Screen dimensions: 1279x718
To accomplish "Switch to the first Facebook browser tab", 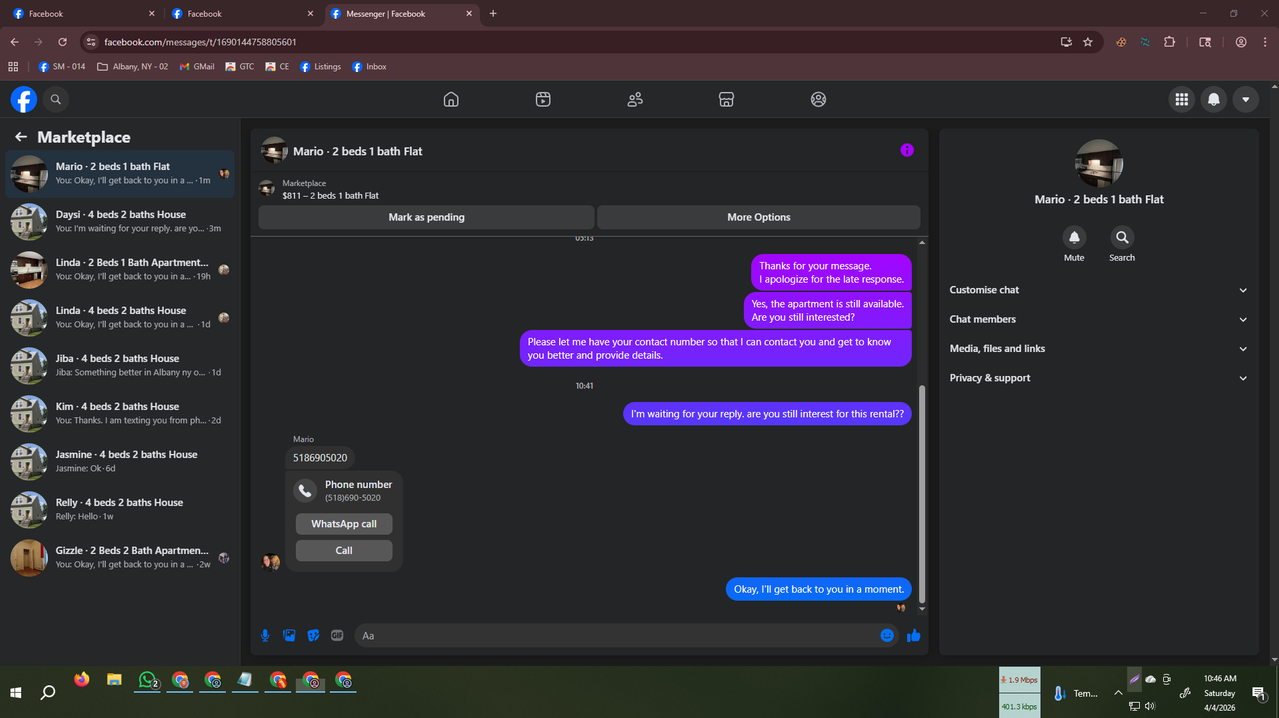I will click(x=84, y=14).
